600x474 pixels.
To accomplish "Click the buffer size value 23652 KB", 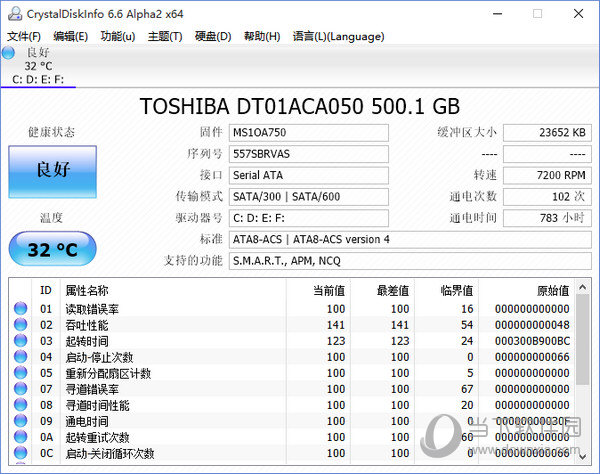I will click(547, 133).
